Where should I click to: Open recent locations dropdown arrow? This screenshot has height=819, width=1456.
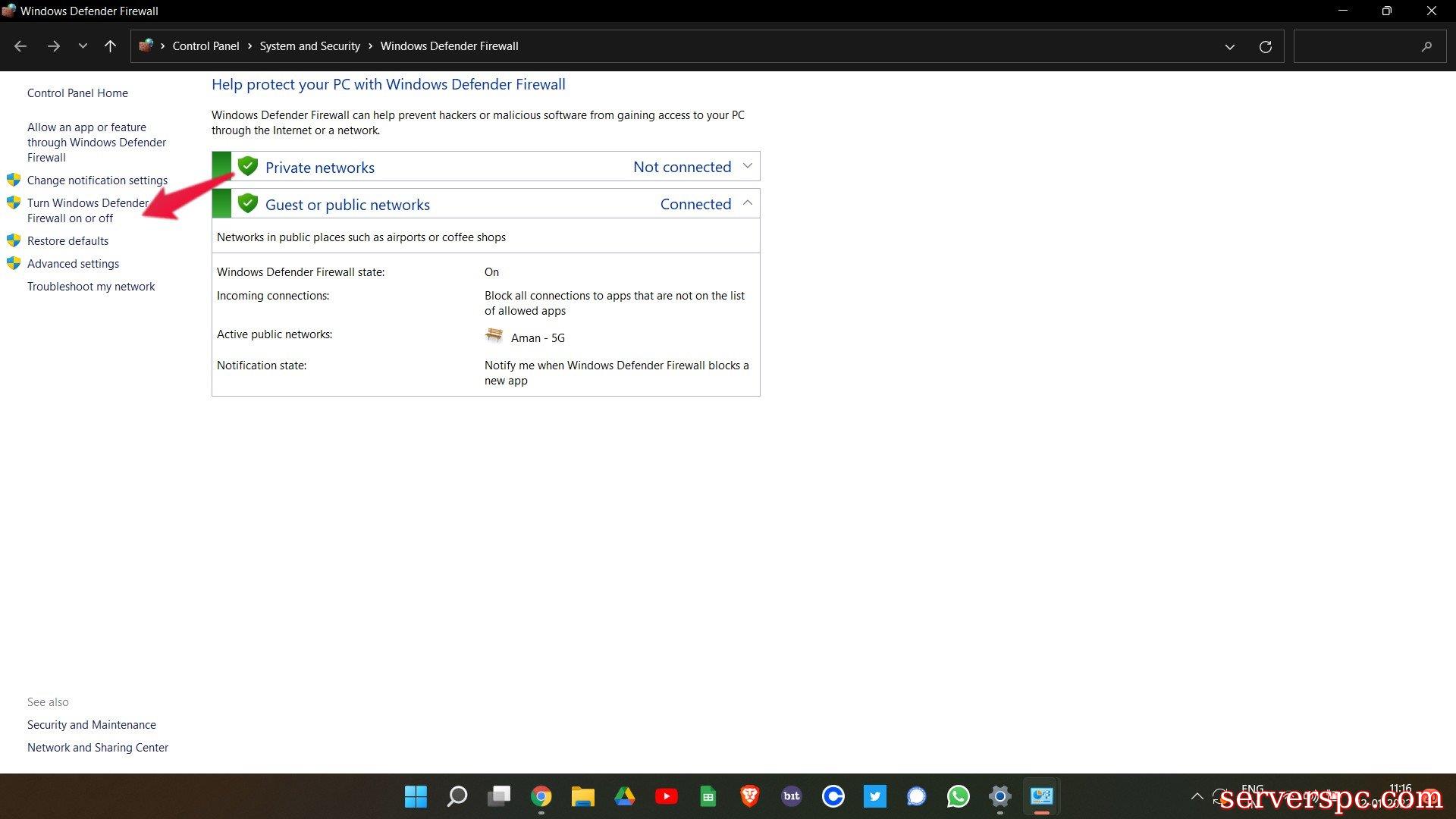pos(83,46)
